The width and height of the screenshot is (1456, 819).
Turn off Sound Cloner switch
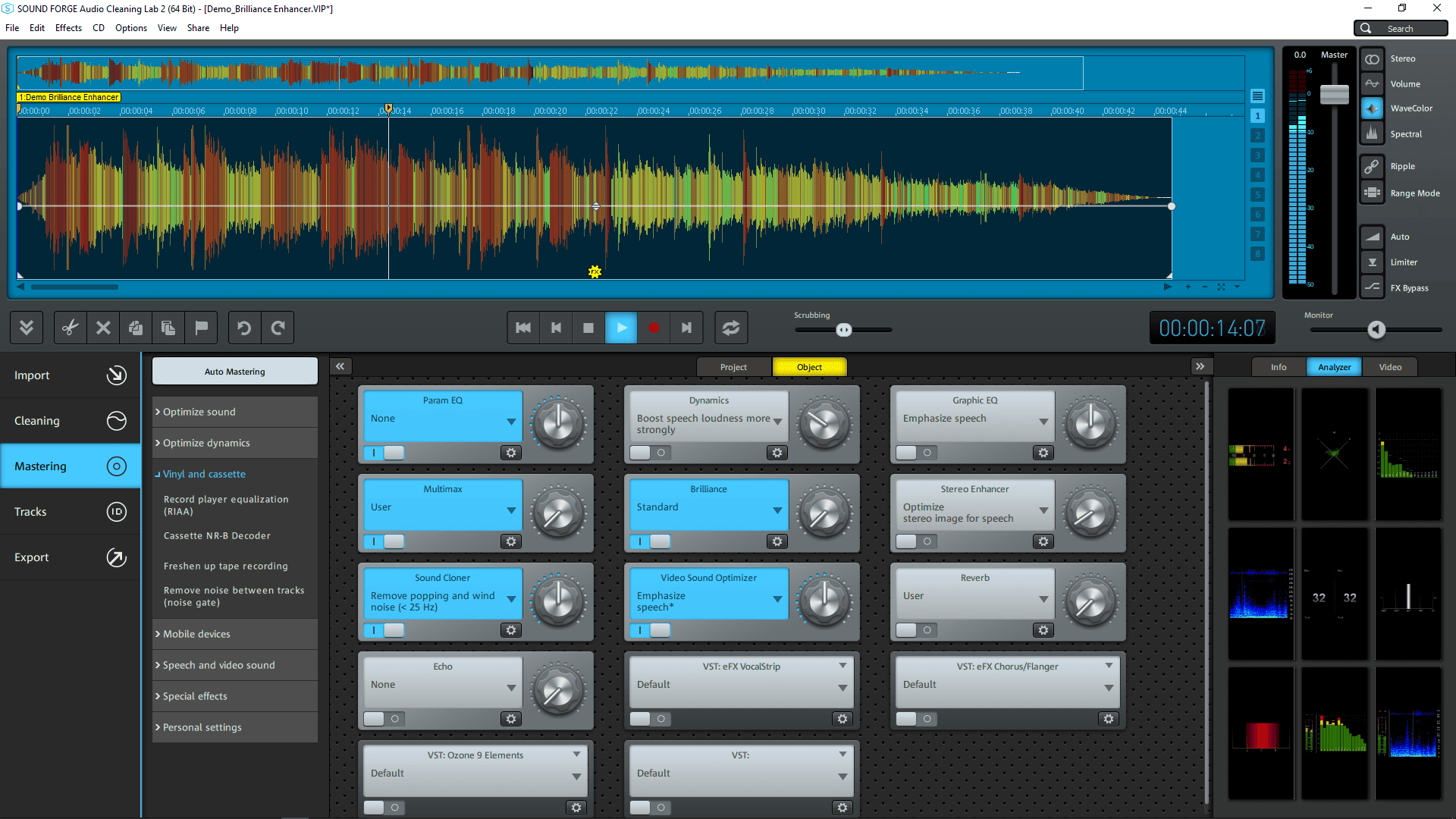tap(384, 630)
